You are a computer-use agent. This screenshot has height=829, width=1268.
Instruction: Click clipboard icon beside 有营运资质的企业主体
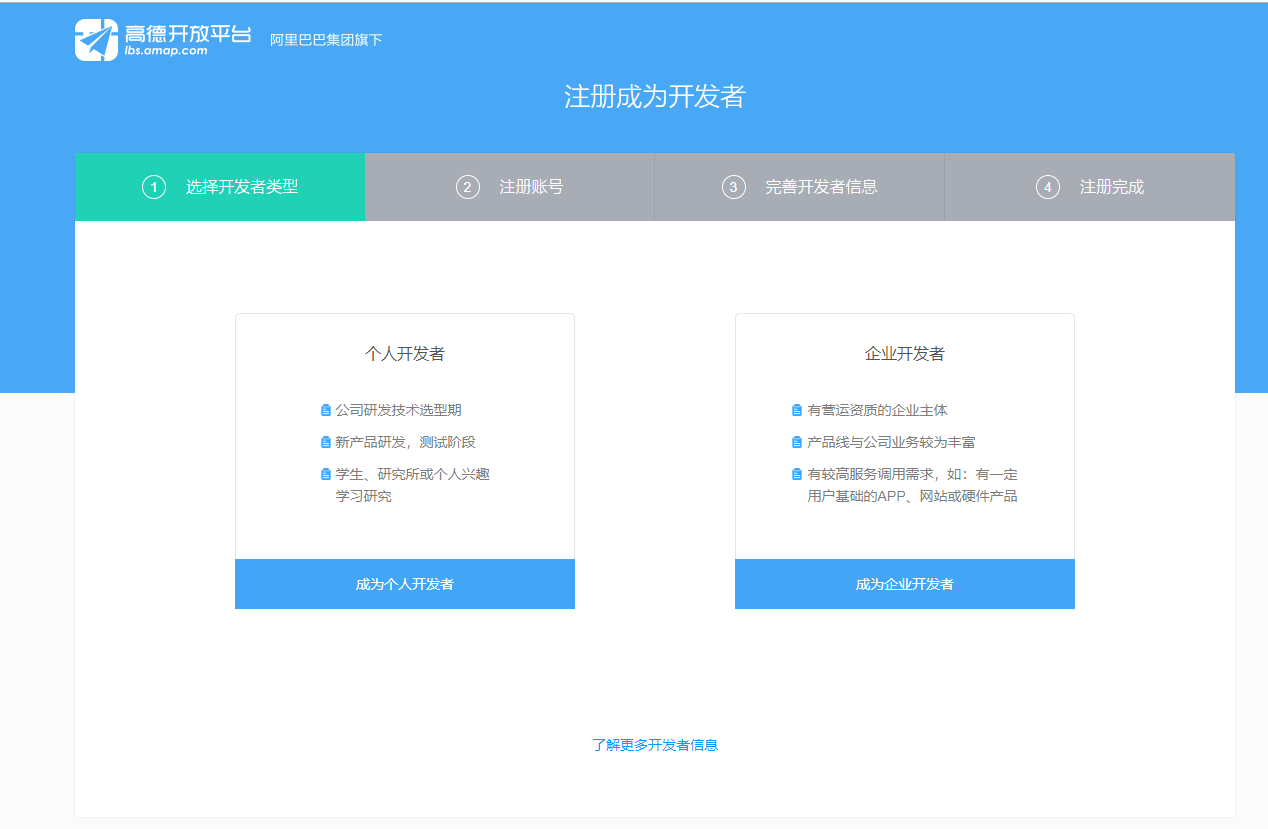click(x=797, y=410)
